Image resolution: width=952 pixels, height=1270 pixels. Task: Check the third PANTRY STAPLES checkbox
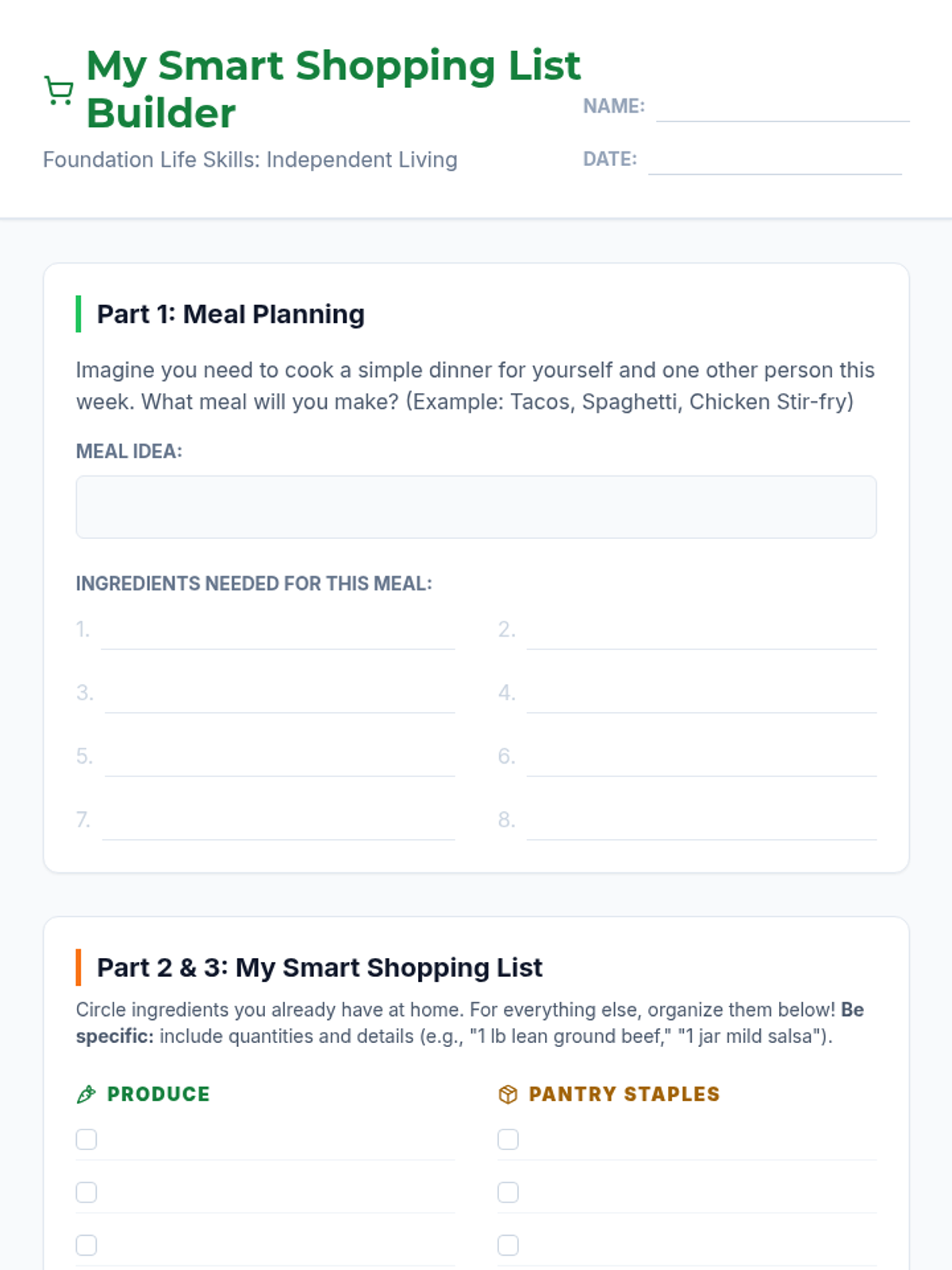pos(508,1245)
